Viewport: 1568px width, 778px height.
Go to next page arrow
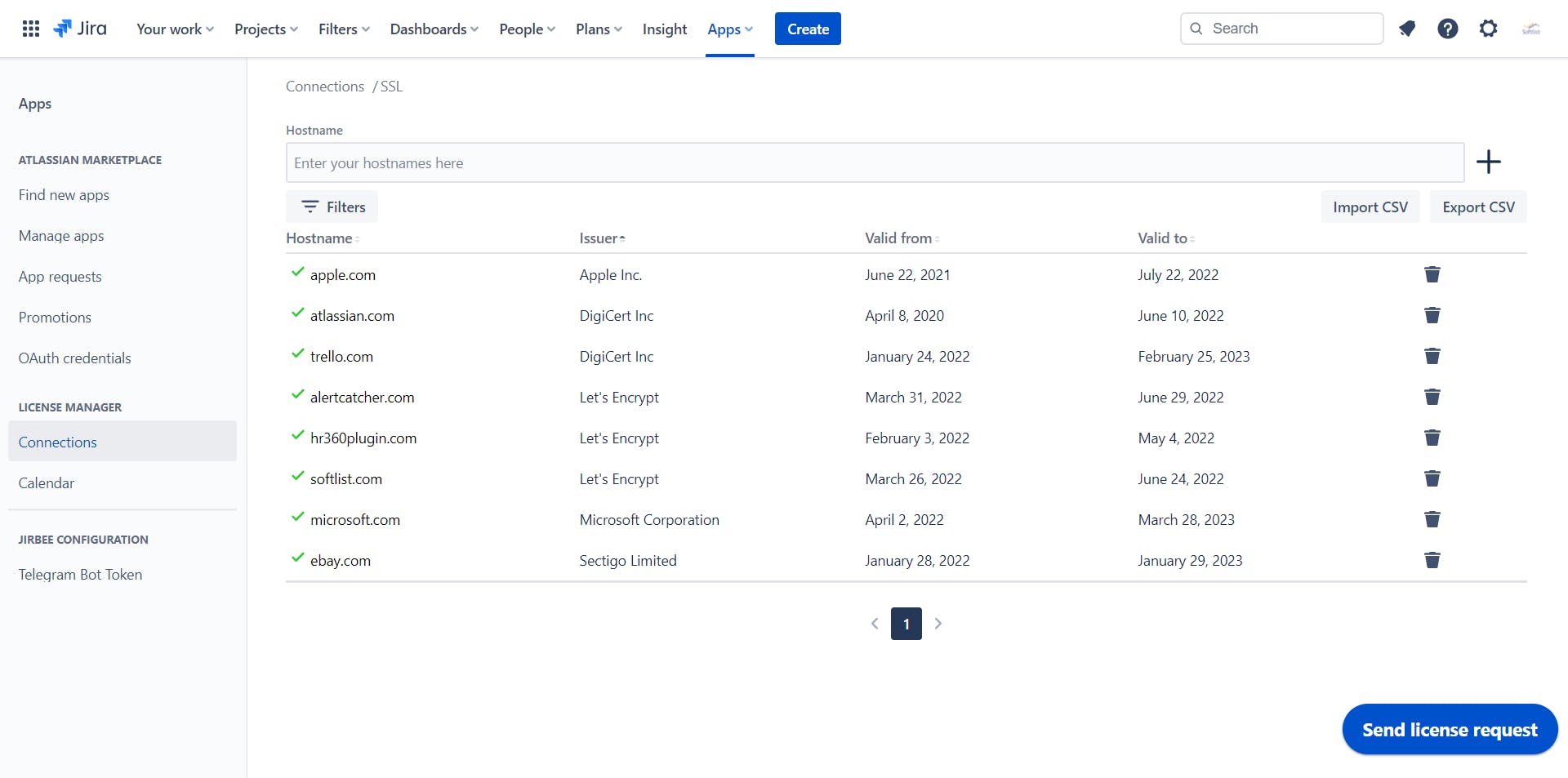tap(938, 624)
